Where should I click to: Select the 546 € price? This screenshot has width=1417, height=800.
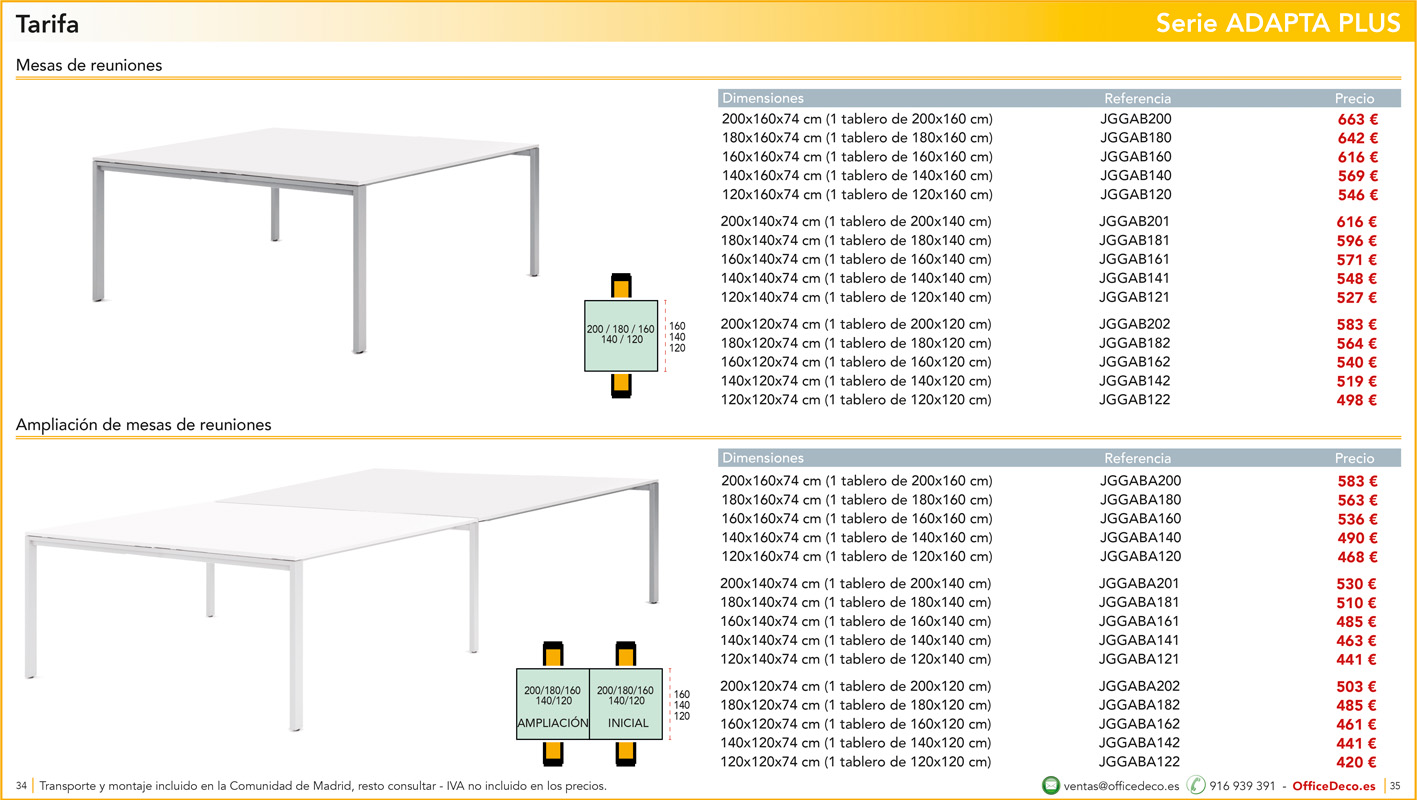(1358, 196)
